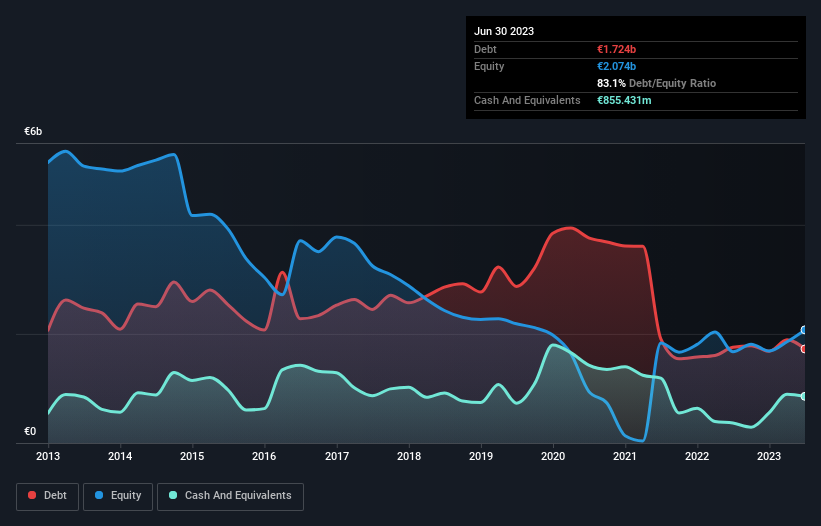Click the 2022 x-axis label
The image size is (821, 526).
point(697,456)
